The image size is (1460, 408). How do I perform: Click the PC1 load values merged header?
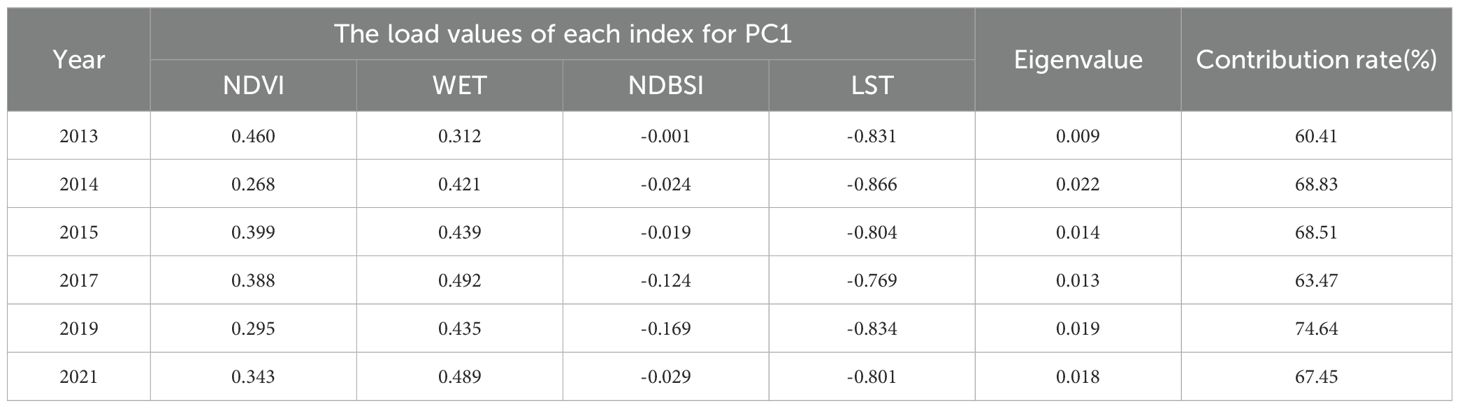click(x=562, y=36)
